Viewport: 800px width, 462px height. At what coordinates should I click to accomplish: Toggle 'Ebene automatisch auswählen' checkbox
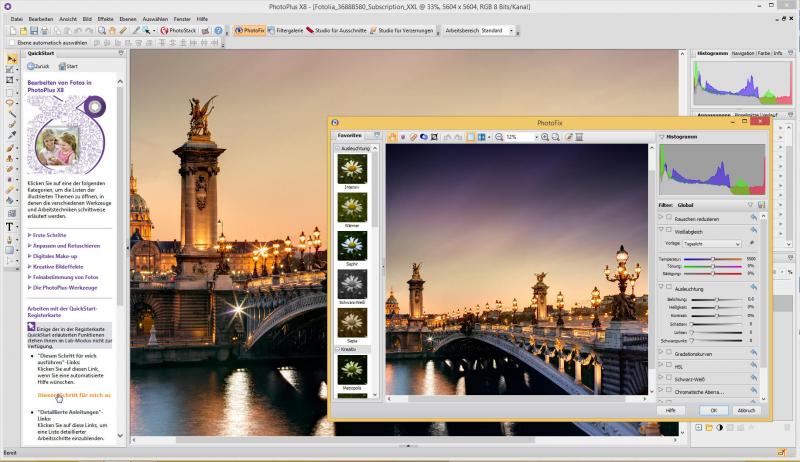point(10,43)
